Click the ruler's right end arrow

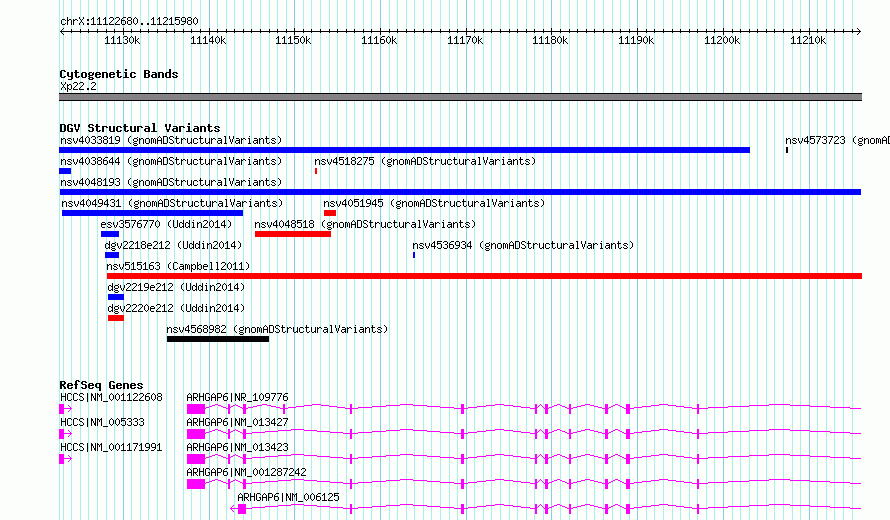(859, 31)
